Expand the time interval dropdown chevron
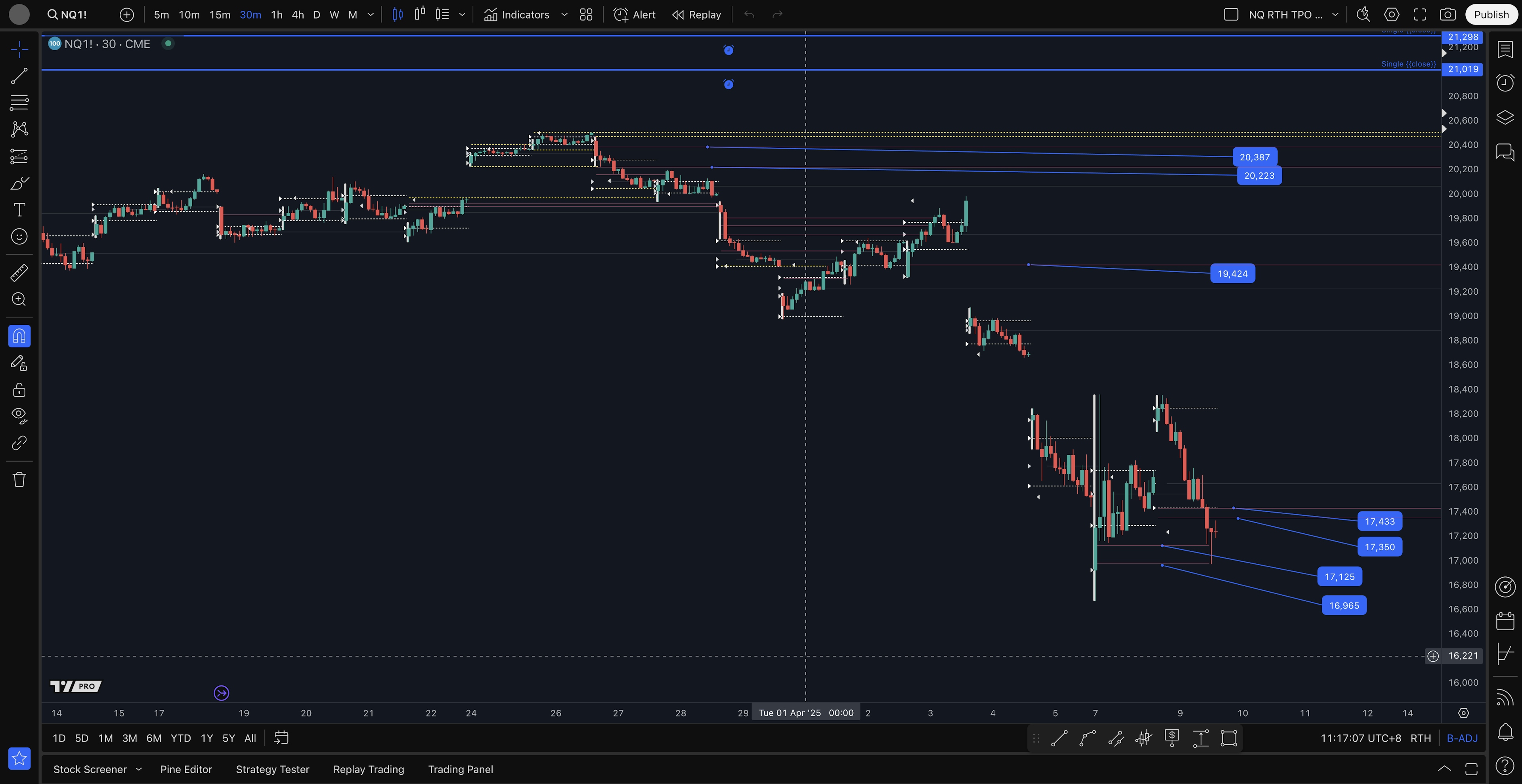 click(x=371, y=15)
